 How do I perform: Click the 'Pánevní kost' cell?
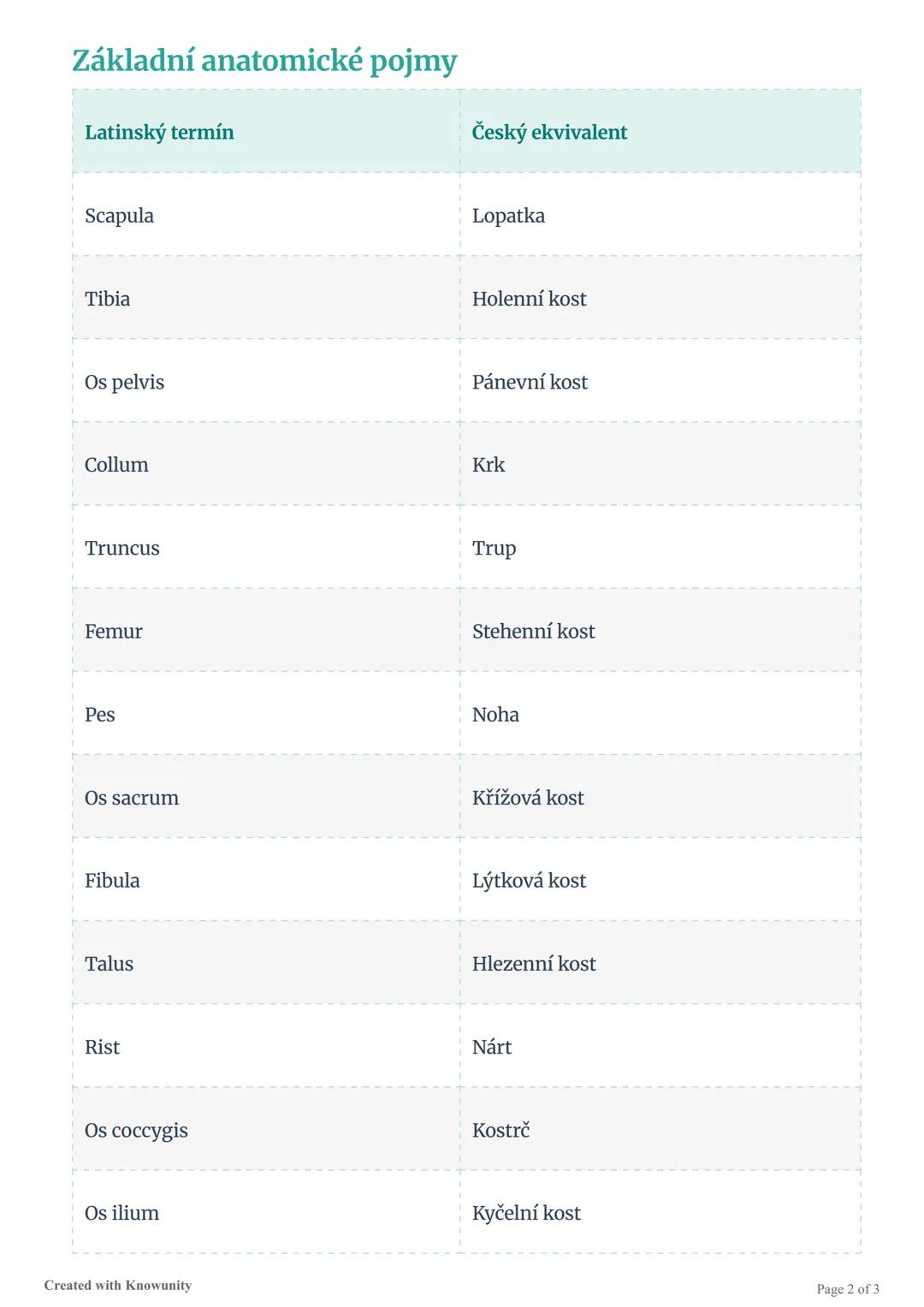530,382
